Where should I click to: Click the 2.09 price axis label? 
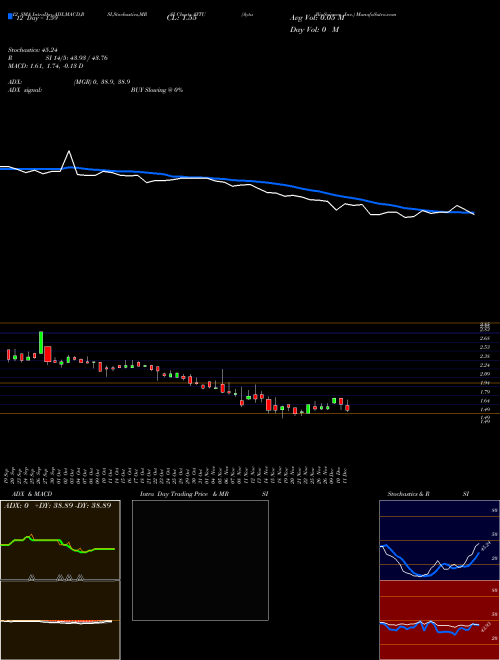(x=485, y=374)
